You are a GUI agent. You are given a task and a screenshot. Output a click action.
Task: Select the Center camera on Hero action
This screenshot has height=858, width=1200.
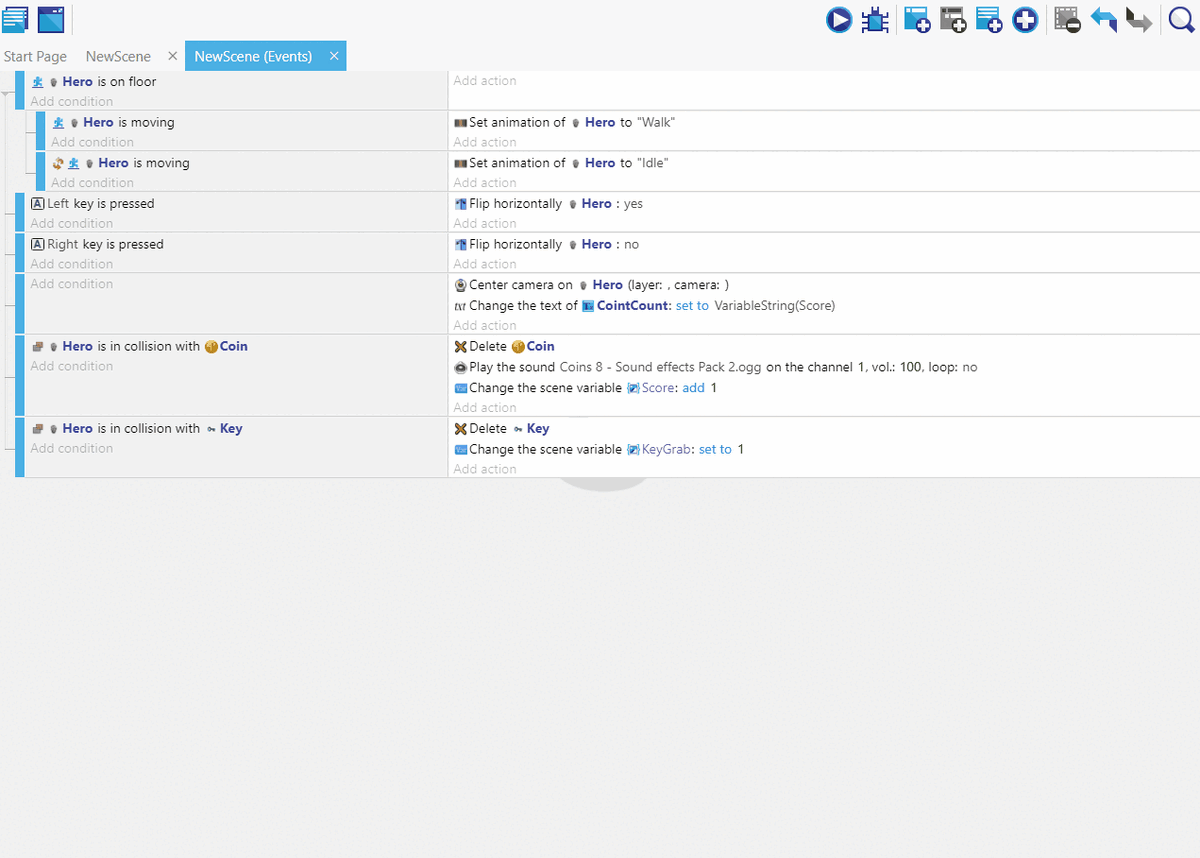[x=591, y=285]
